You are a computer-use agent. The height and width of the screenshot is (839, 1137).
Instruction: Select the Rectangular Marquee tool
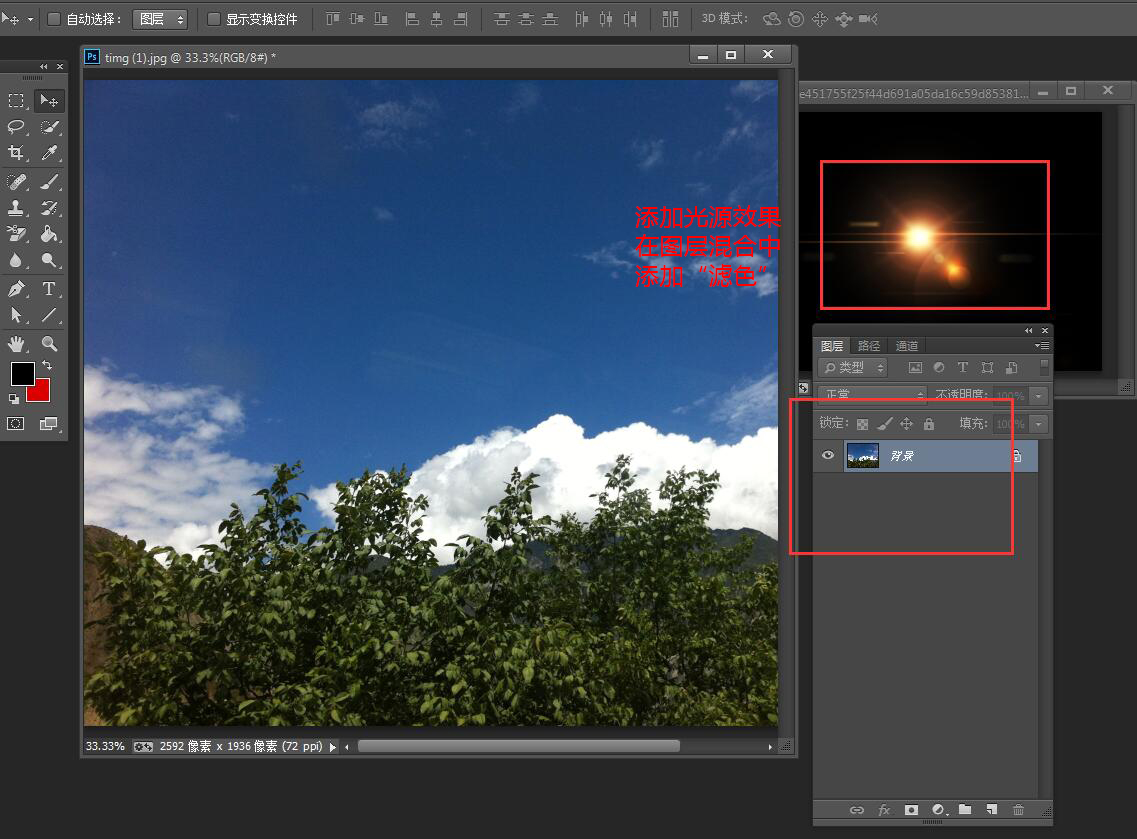click(x=16, y=101)
